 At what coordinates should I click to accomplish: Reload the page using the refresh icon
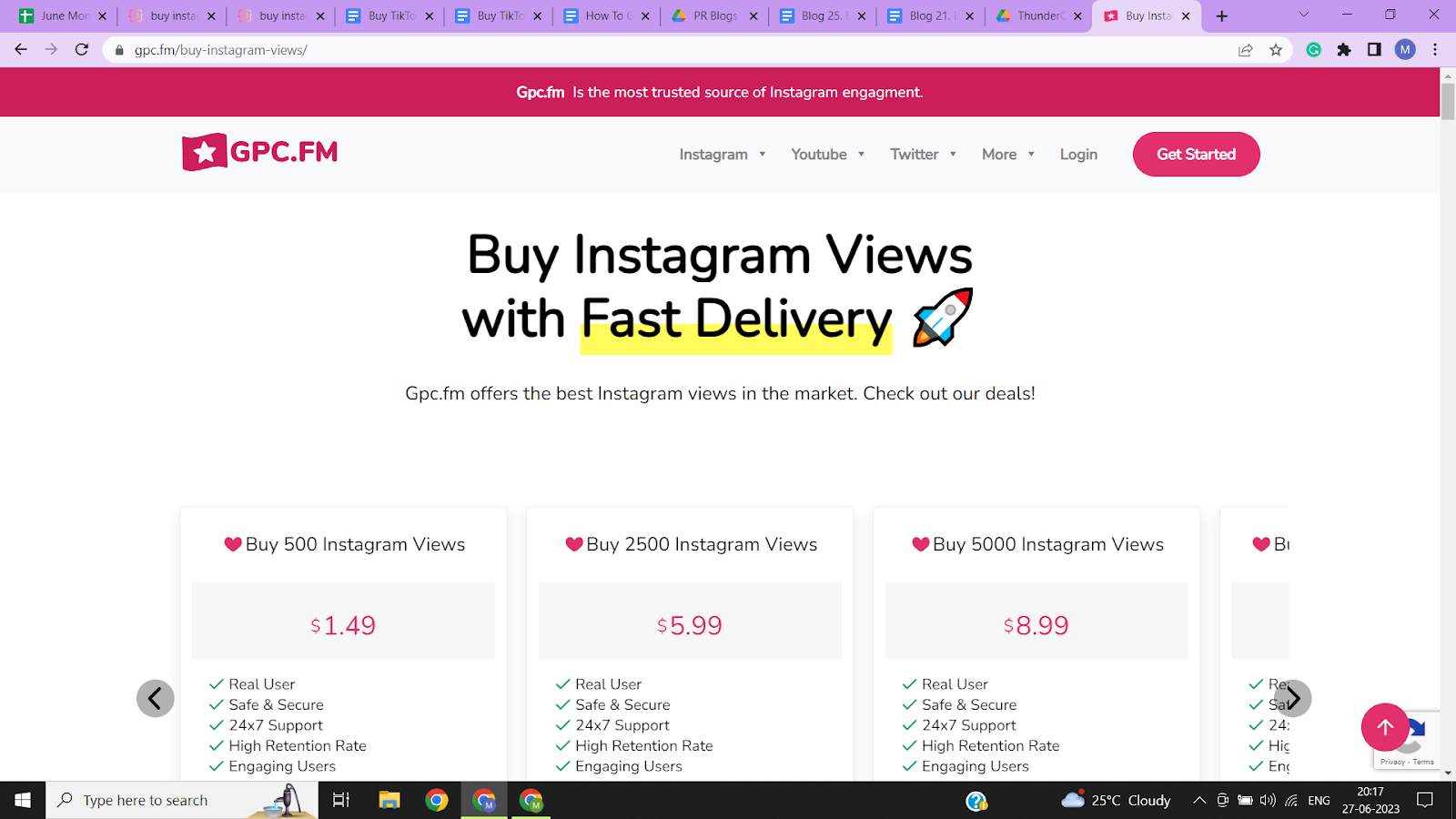click(82, 50)
